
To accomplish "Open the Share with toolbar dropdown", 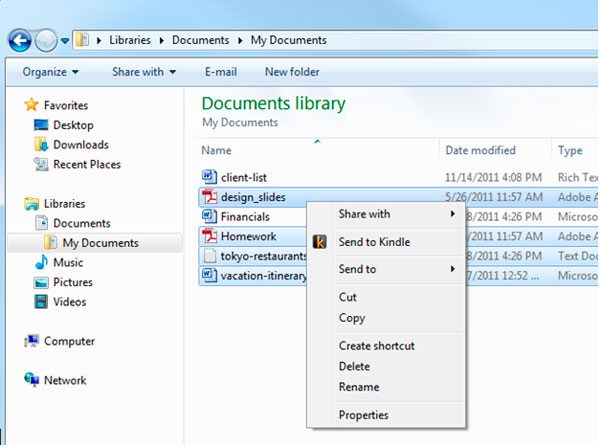I will pyautogui.click(x=143, y=72).
